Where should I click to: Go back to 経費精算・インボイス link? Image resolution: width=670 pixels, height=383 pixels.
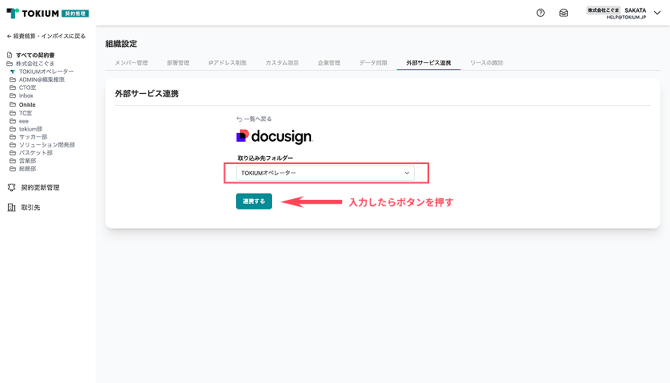coord(46,36)
